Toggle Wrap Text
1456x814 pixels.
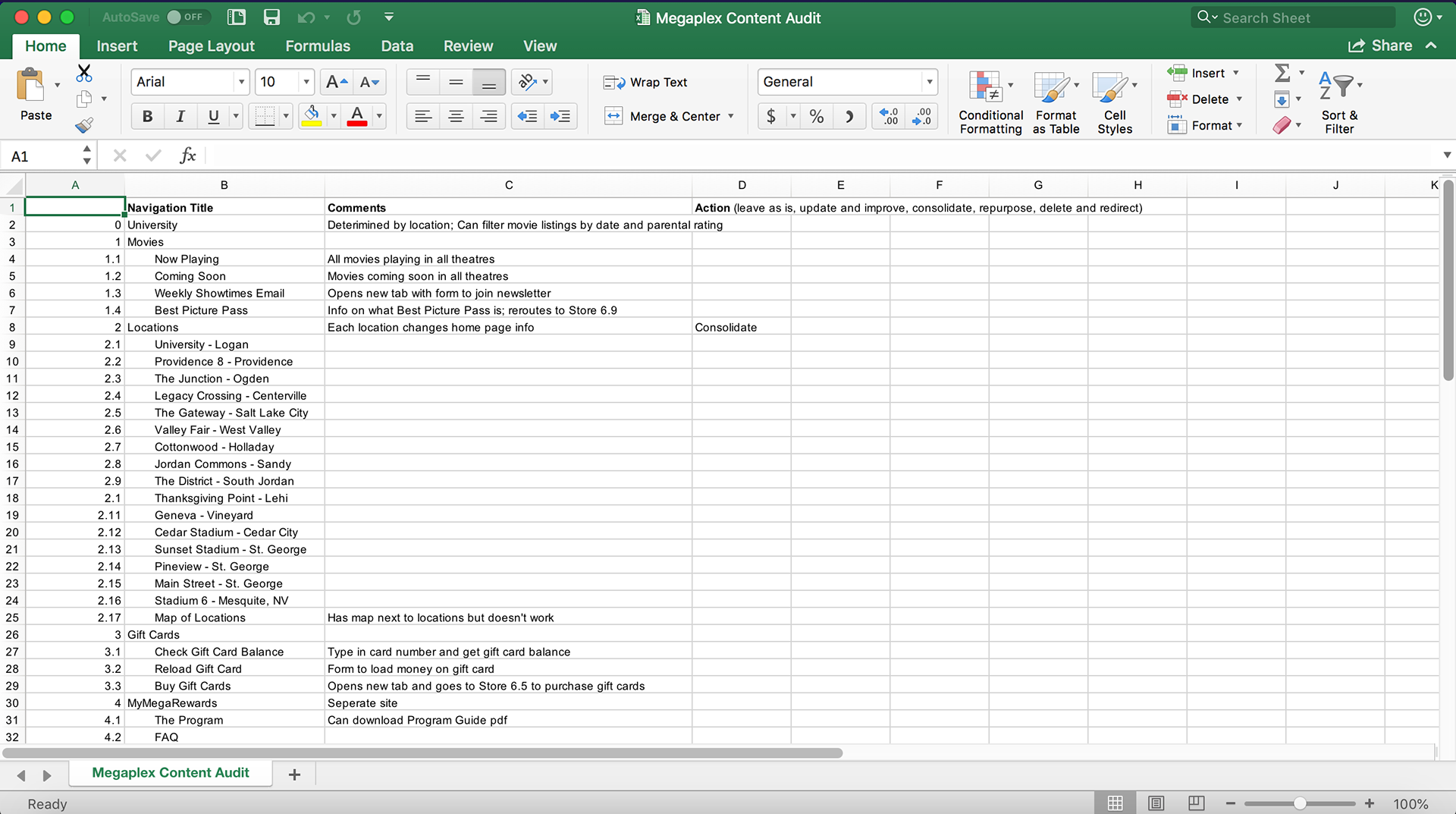[645, 82]
